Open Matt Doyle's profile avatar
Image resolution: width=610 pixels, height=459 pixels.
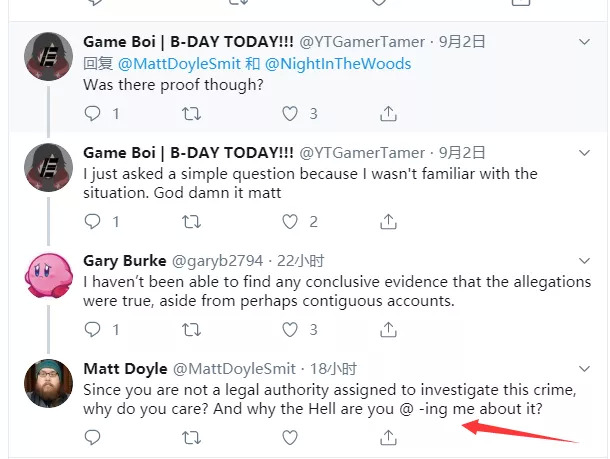click(47, 383)
